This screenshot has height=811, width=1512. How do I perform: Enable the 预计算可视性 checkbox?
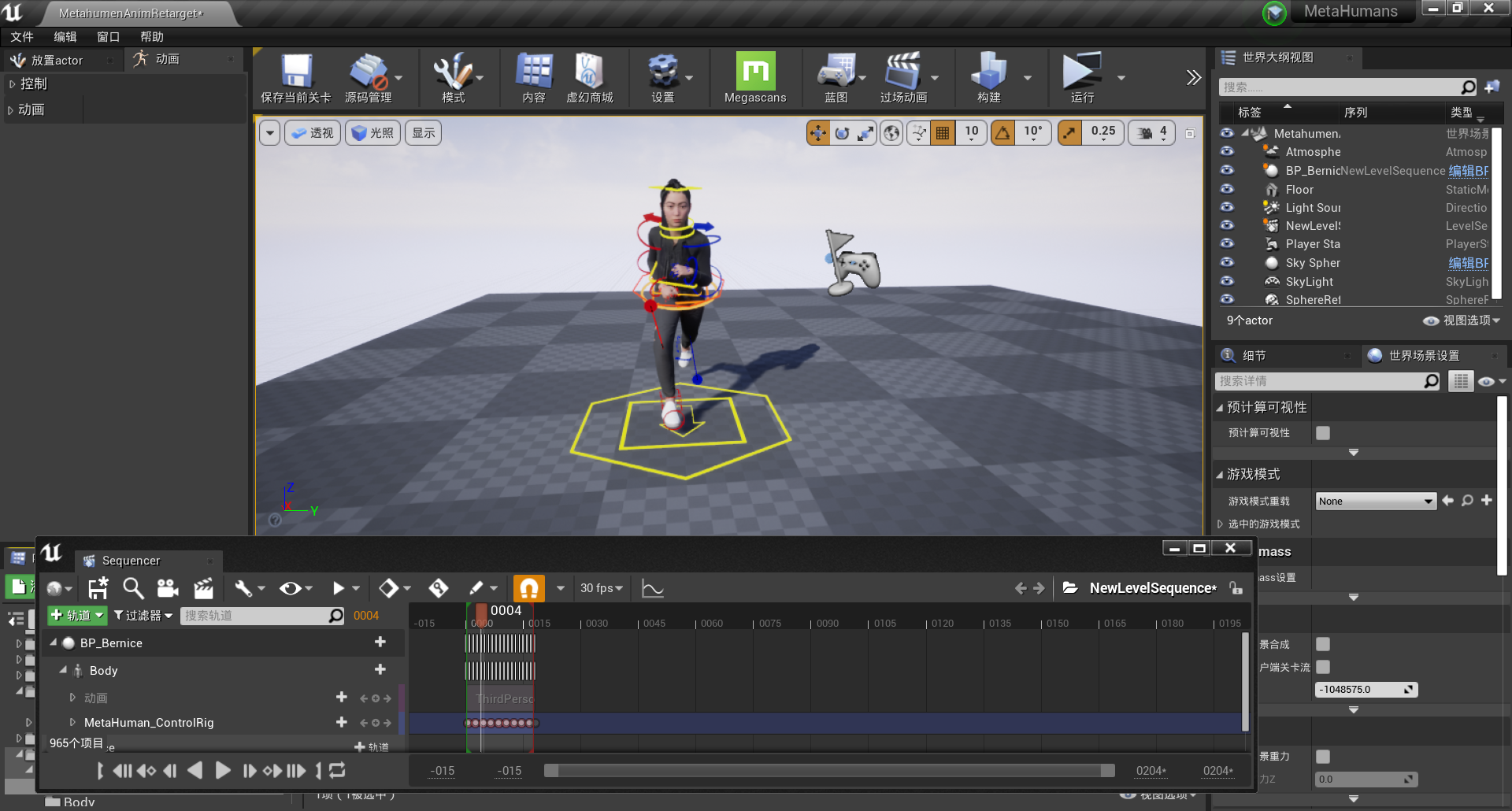click(1322, 432)
